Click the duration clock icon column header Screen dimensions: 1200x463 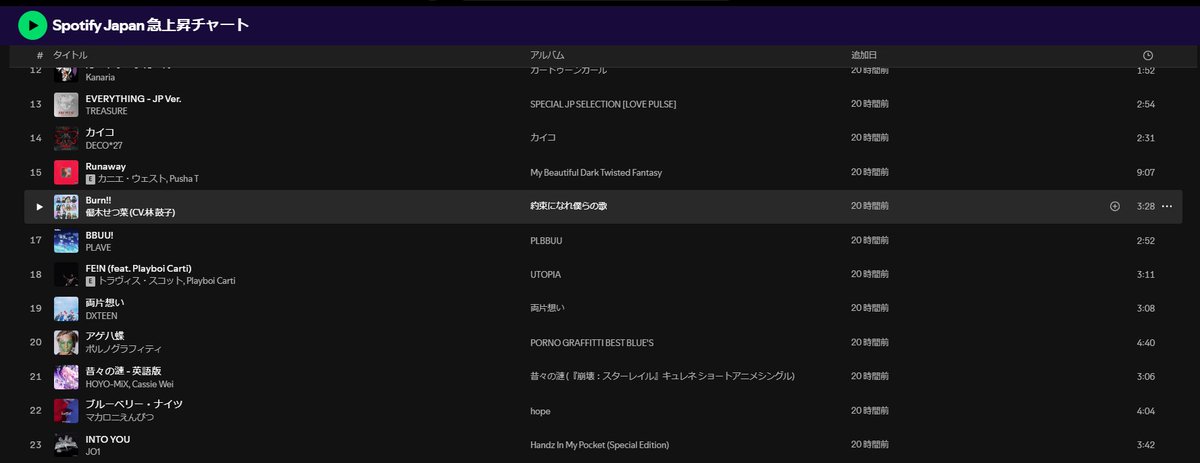click(1147, 55)
